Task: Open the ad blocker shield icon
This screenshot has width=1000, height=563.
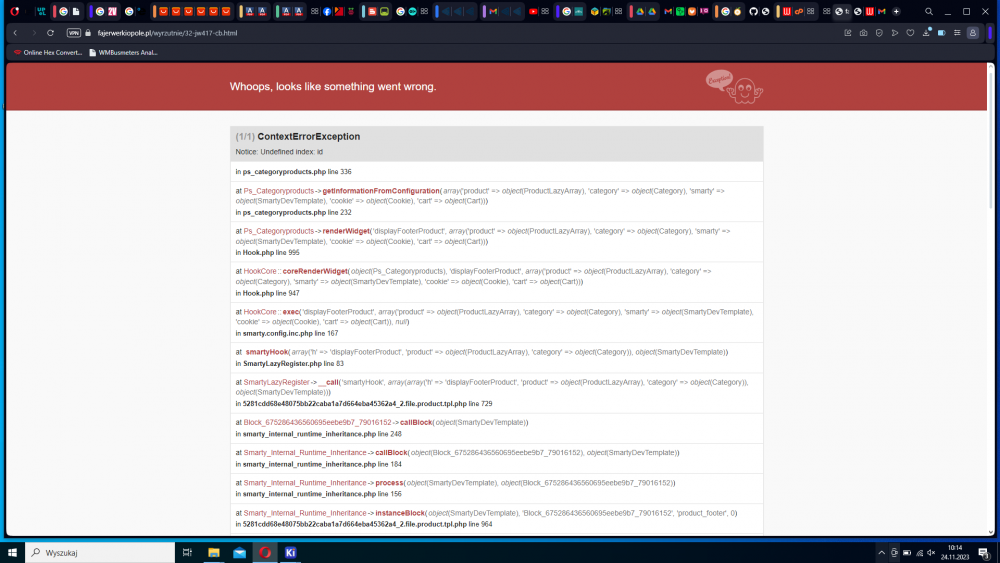Action: coord(879,33)
